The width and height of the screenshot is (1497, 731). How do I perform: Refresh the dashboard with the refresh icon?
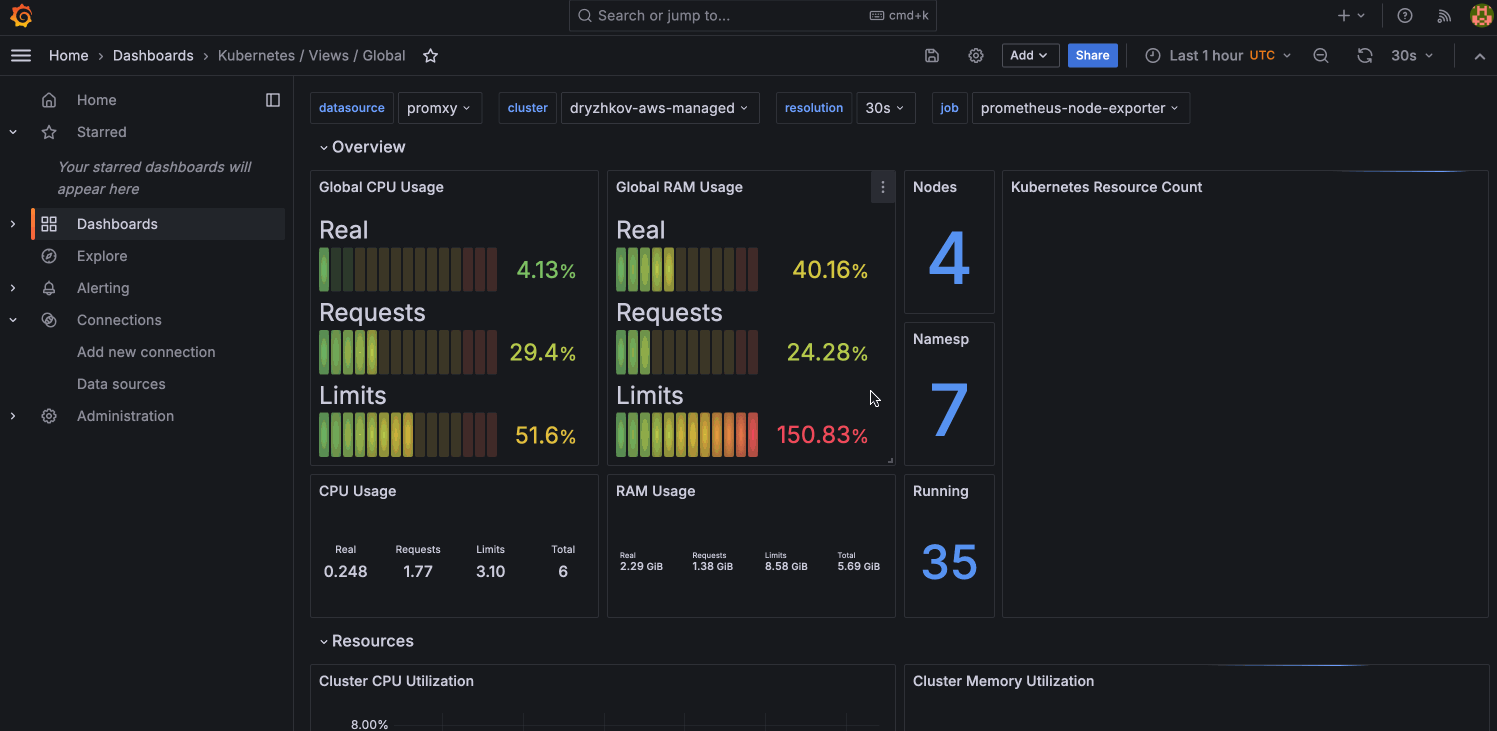[1365, 55]
